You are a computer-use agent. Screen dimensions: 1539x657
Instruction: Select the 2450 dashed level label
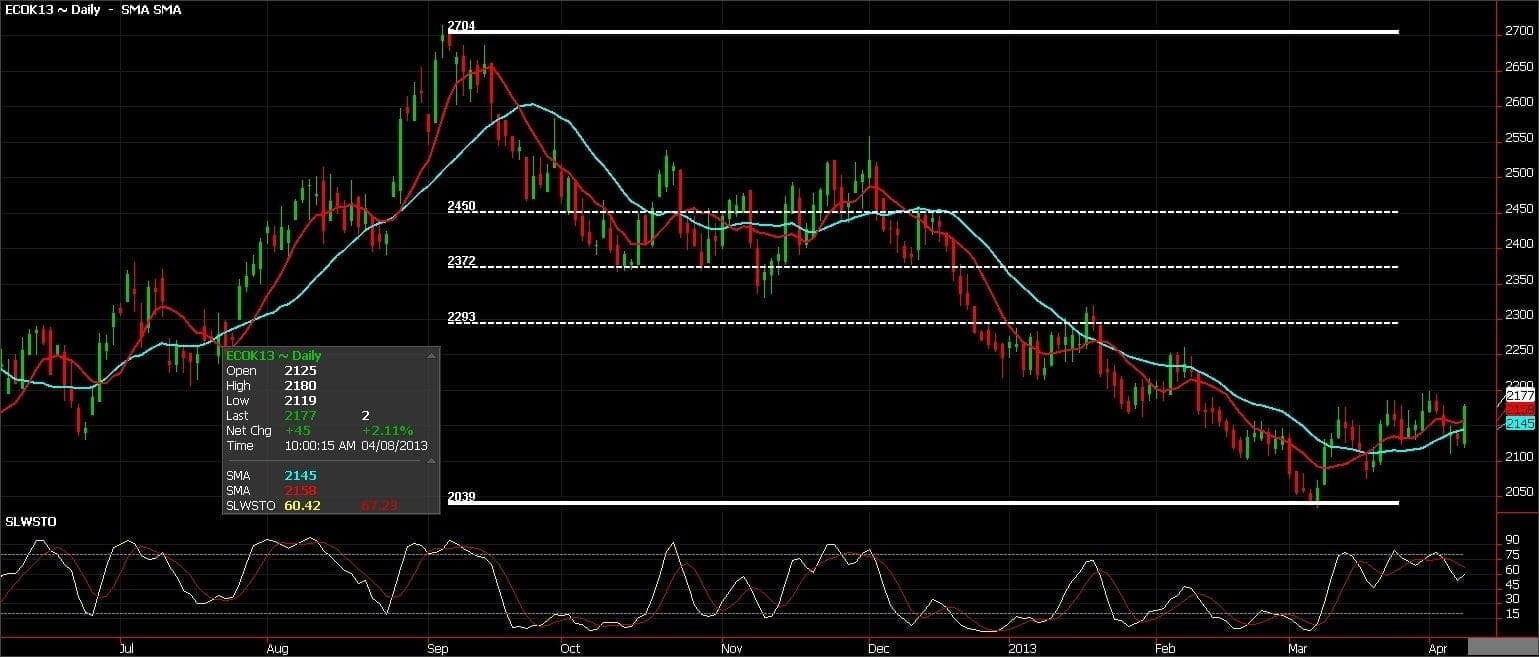(461, 206)
